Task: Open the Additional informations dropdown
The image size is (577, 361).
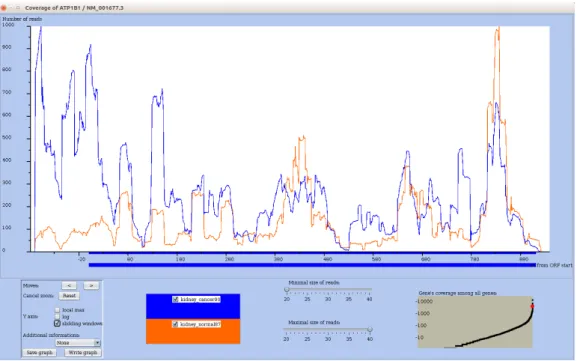Action: (78, 343)
